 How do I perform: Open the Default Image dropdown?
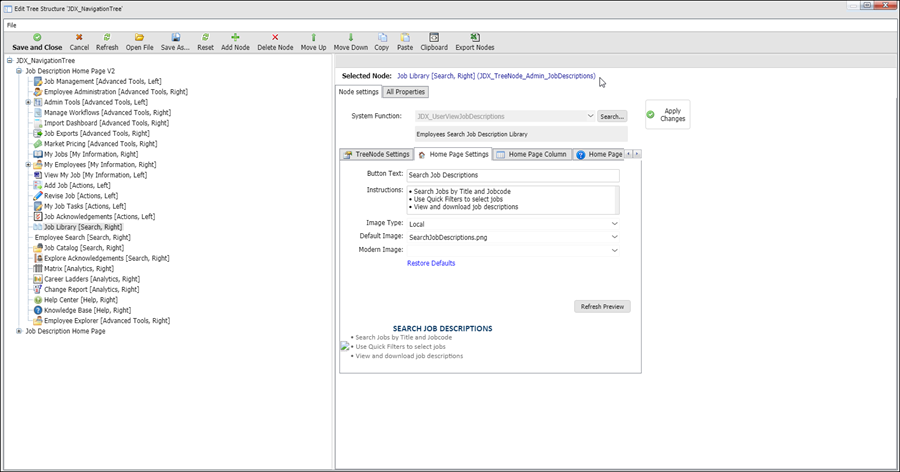tap(615, 236)
